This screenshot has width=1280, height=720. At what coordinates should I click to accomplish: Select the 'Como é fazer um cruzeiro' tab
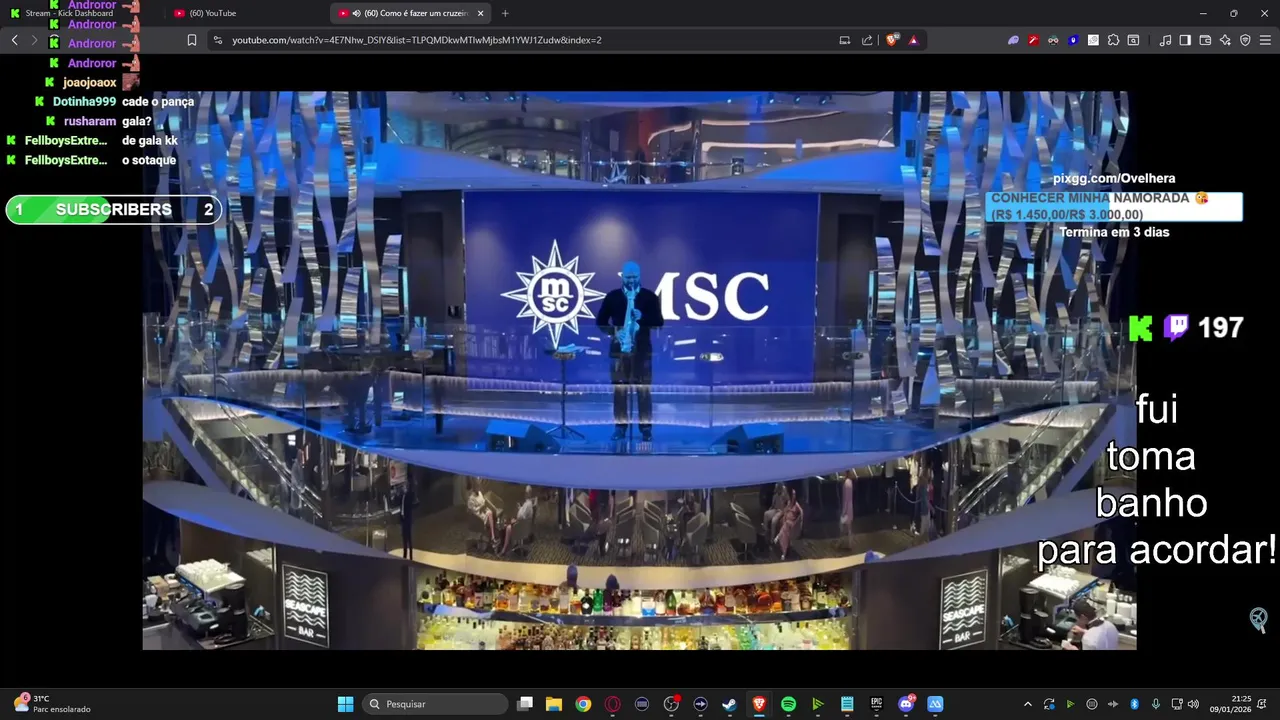(410, 13)
